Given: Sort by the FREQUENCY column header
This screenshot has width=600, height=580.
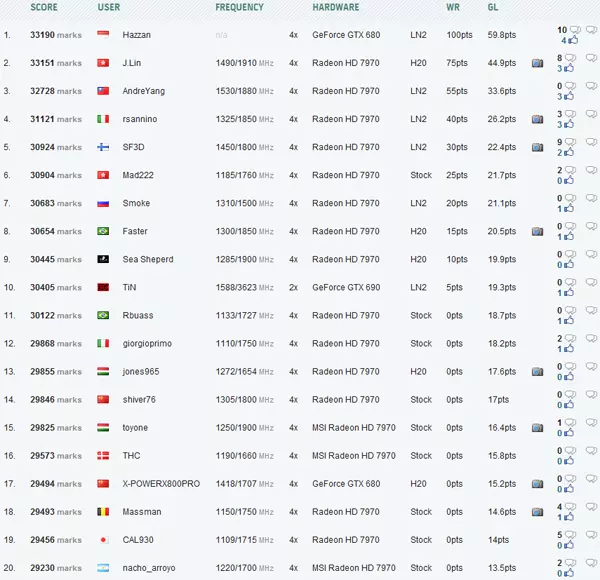Looking at the screenshot, I should 240,8.
